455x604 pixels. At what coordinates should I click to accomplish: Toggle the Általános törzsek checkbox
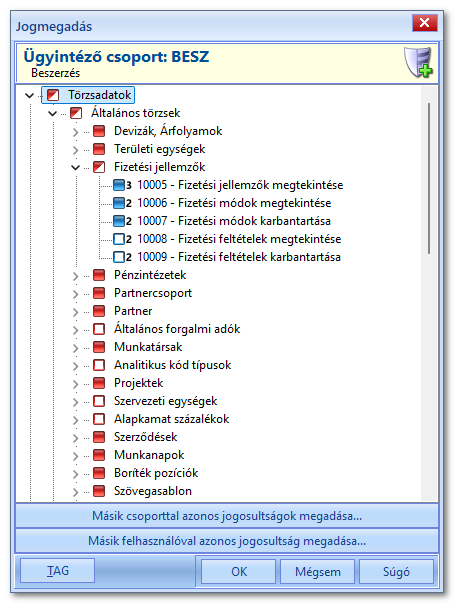tap(76, 113)
